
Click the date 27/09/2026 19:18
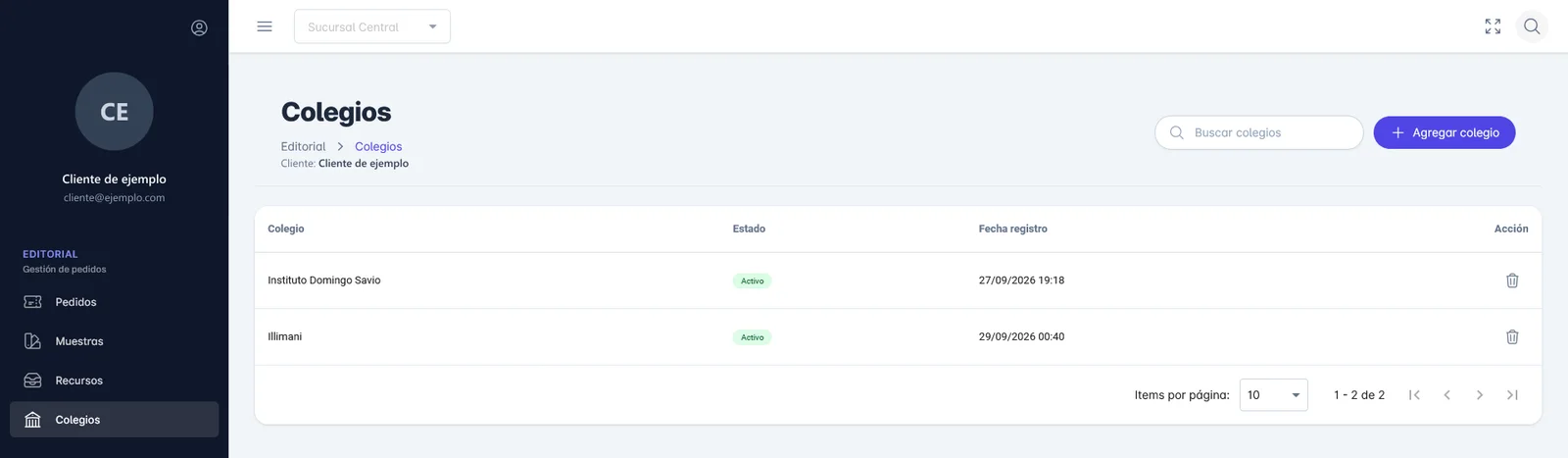1021,280
